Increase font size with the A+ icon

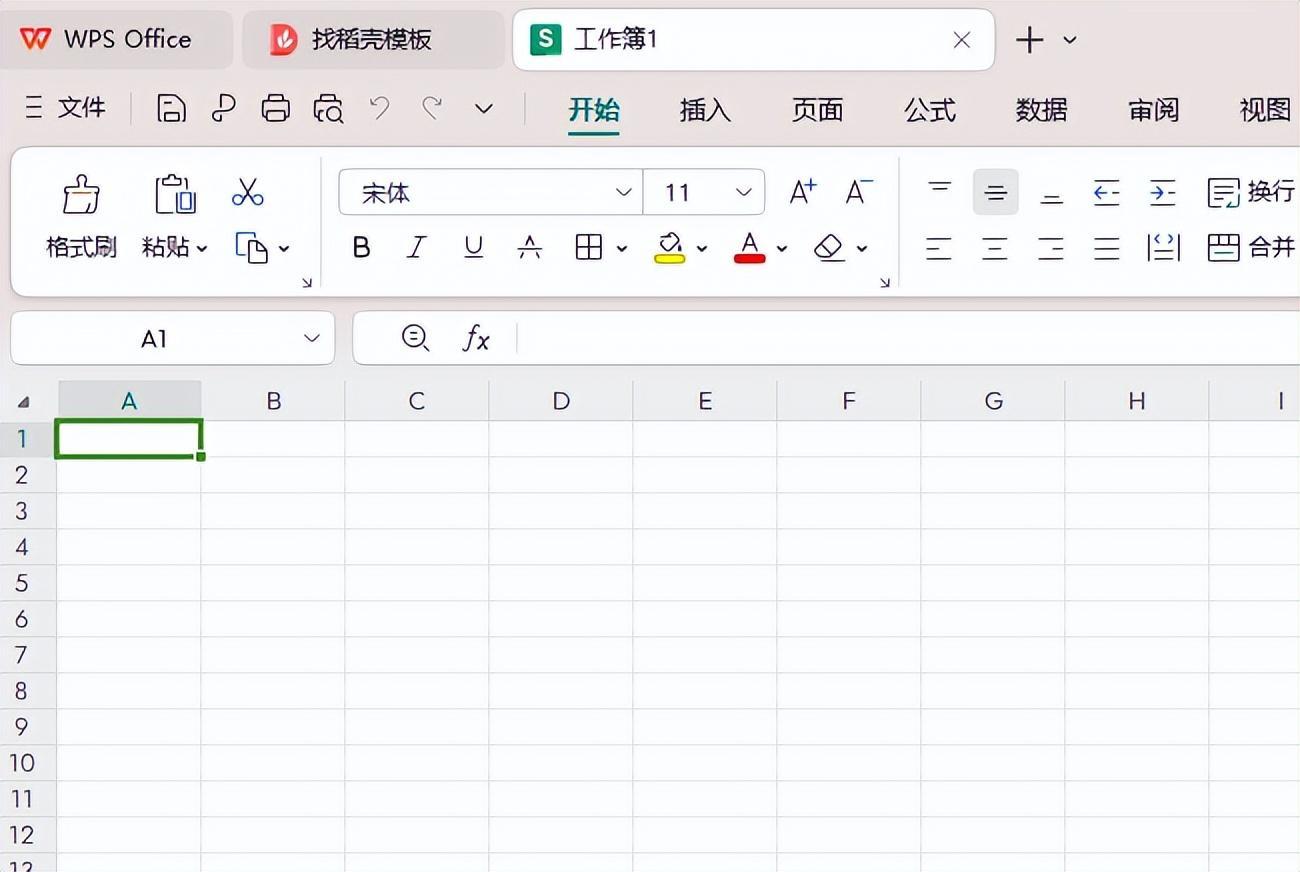click(800, 191)
